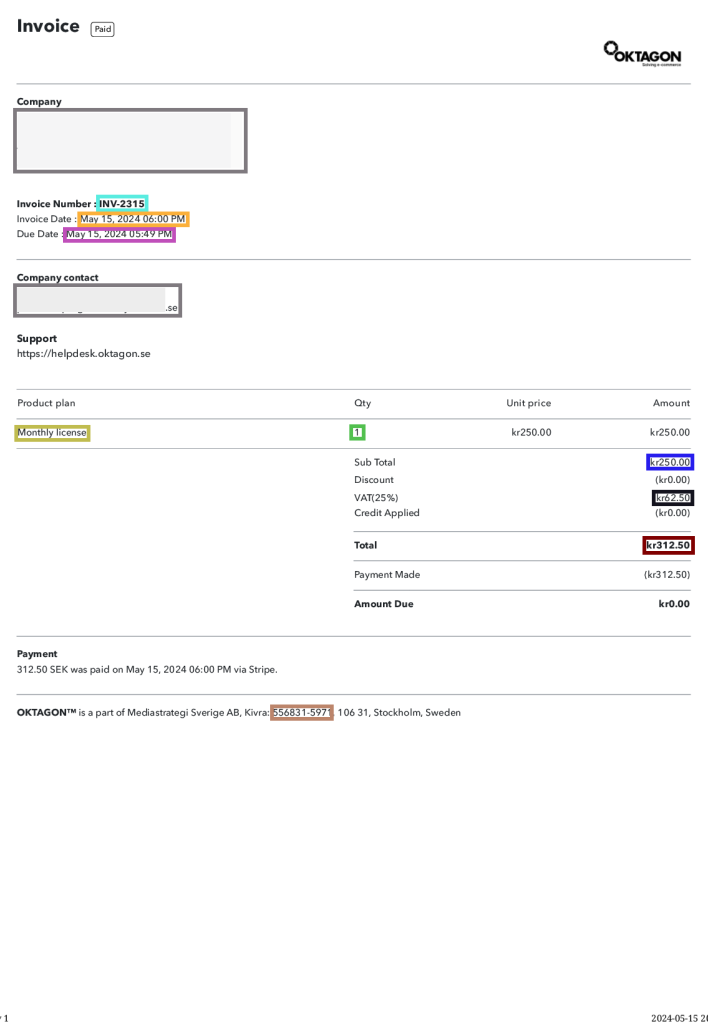Click the OKTAGON logo
708x1024 pixels.
coord(643,54)
